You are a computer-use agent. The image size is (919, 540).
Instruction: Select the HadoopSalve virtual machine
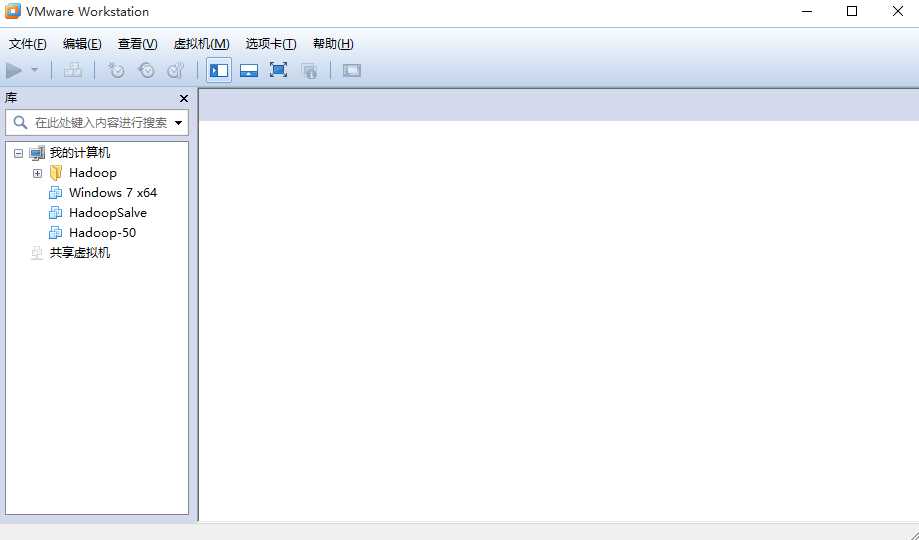(108, 213)
